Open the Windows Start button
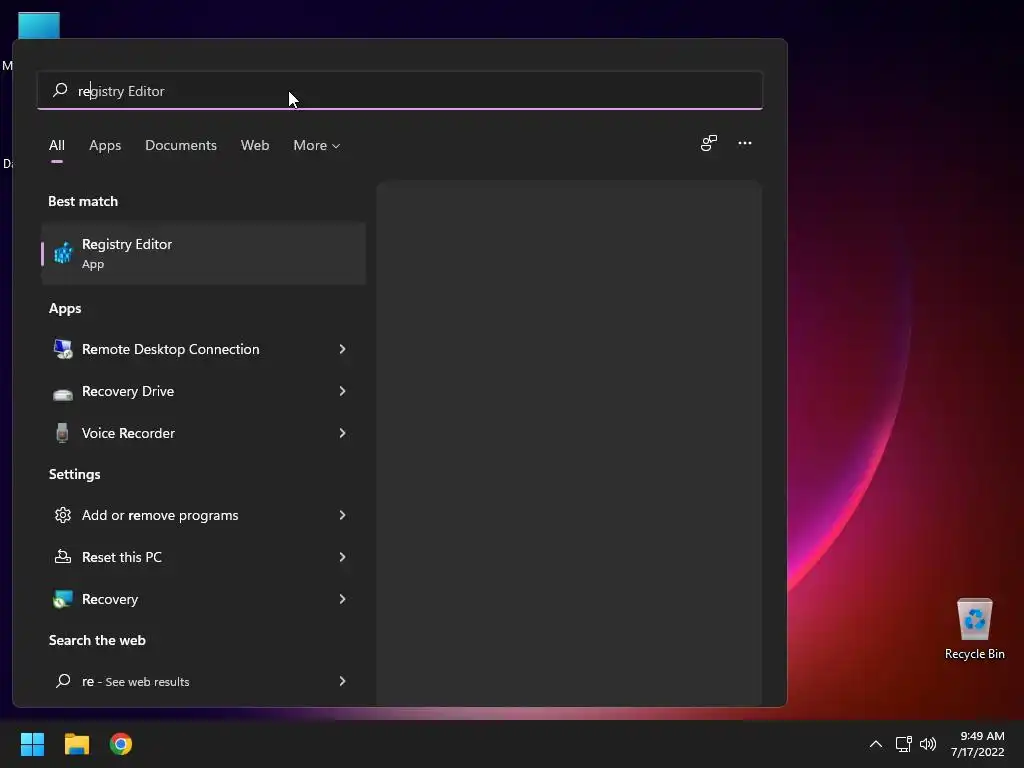Viewport: 1024px width, 768px height. point(32,744)
